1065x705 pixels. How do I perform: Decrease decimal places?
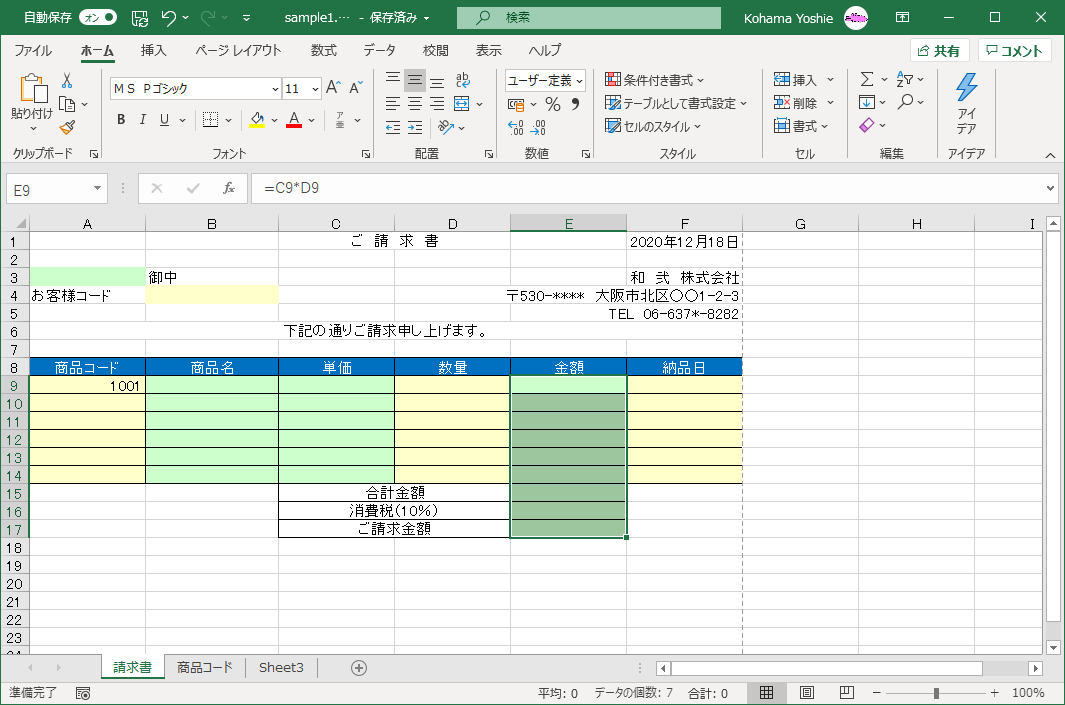tap(537, 127)
